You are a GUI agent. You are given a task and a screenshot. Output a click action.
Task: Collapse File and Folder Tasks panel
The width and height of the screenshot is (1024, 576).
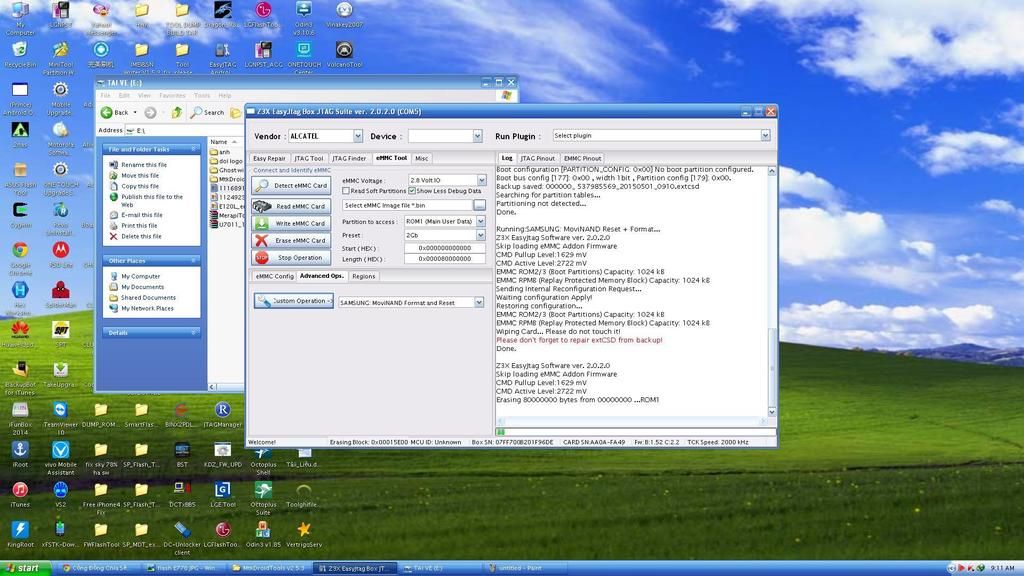pyautogui.click(x=193, y=150)
